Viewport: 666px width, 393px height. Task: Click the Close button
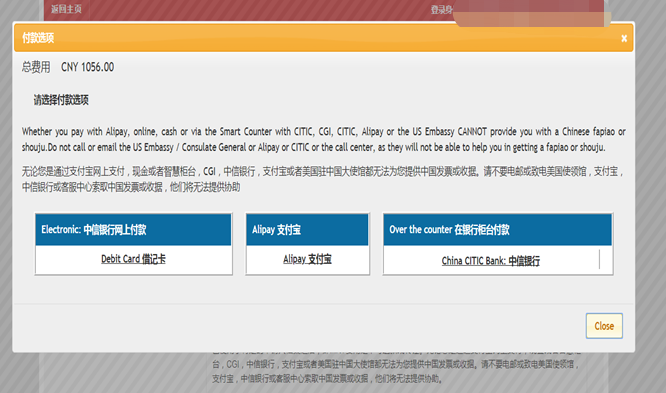coord(604,326)
